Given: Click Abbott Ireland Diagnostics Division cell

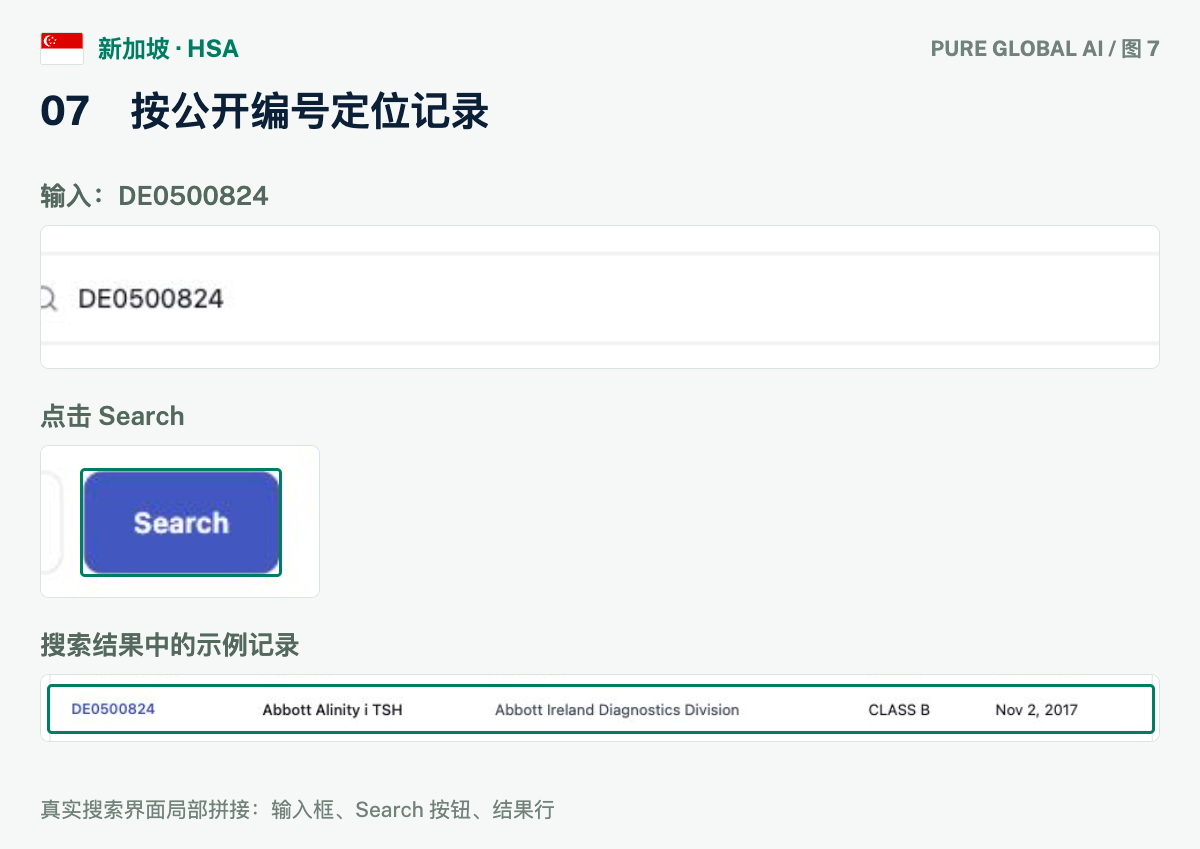Looking at the screenshot, I should click(x=617, y=710).
